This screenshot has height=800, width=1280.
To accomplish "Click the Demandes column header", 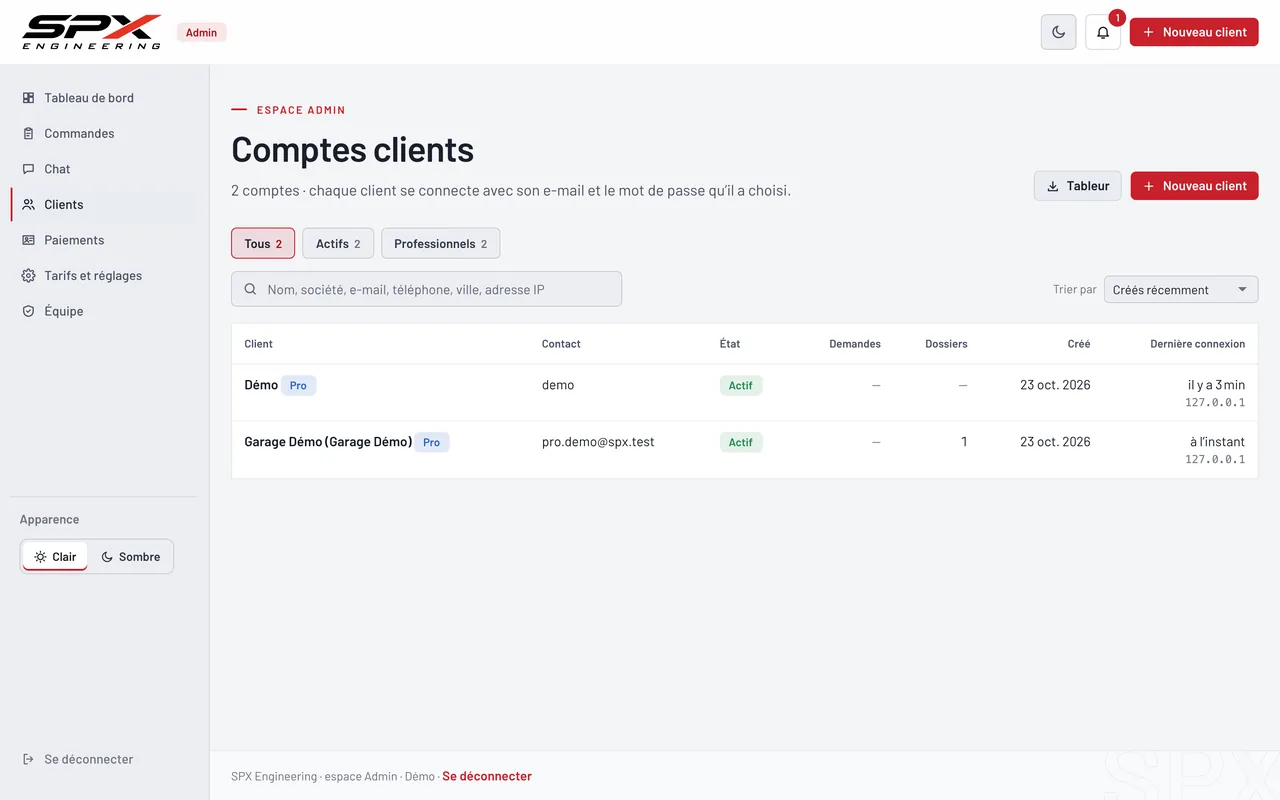I will coord(855,344).
